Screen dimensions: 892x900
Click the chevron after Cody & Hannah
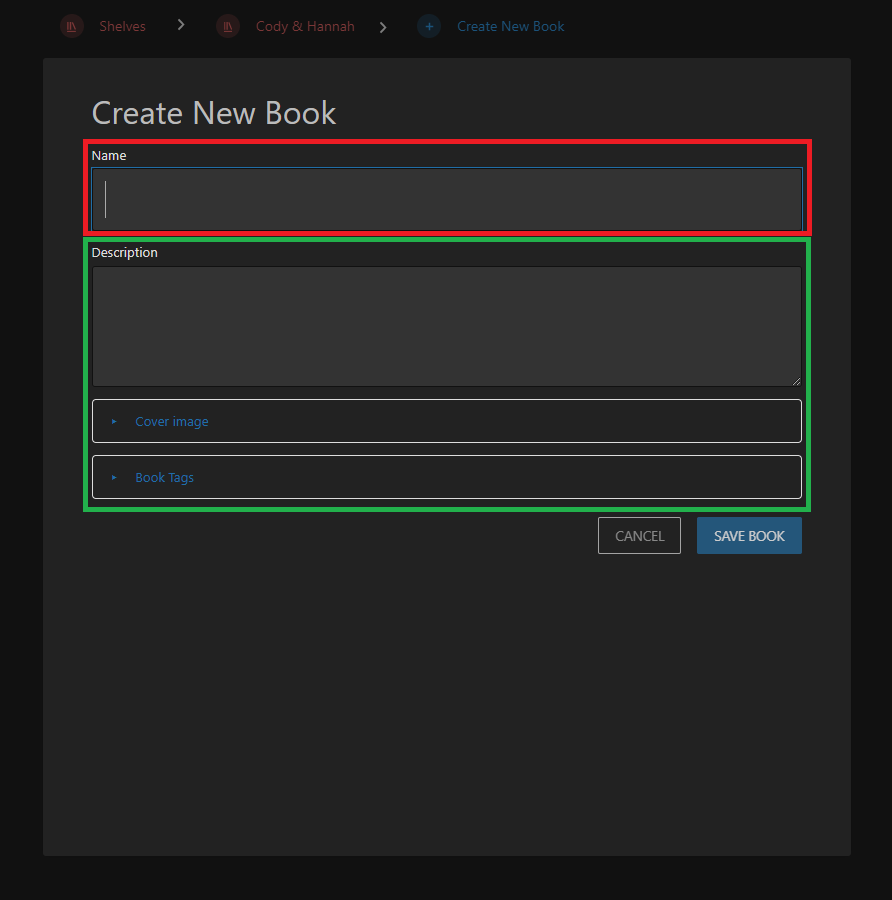coord(383,27)
